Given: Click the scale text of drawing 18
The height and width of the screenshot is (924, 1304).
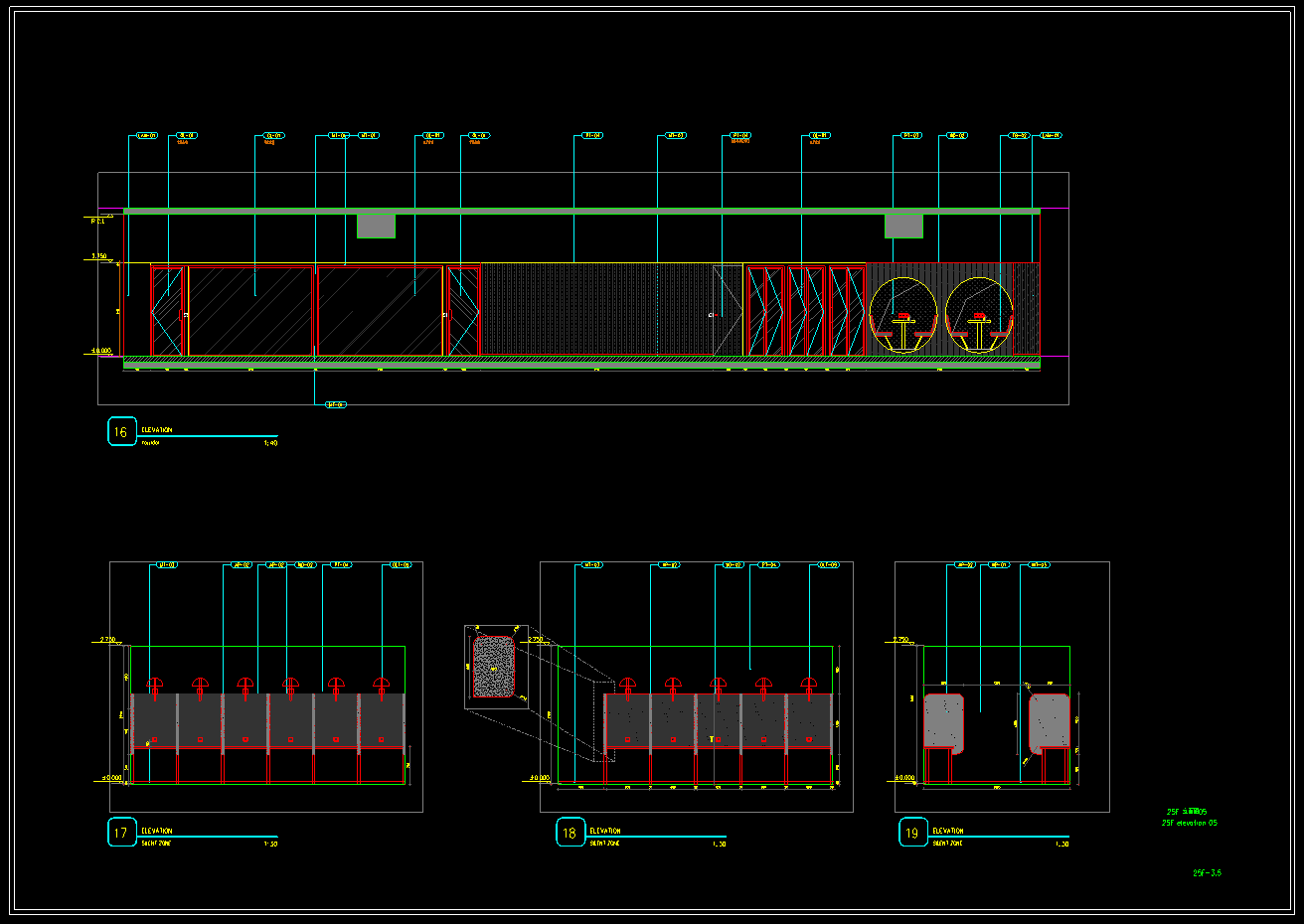Looking at the screenshot, I should pos(719,844).
